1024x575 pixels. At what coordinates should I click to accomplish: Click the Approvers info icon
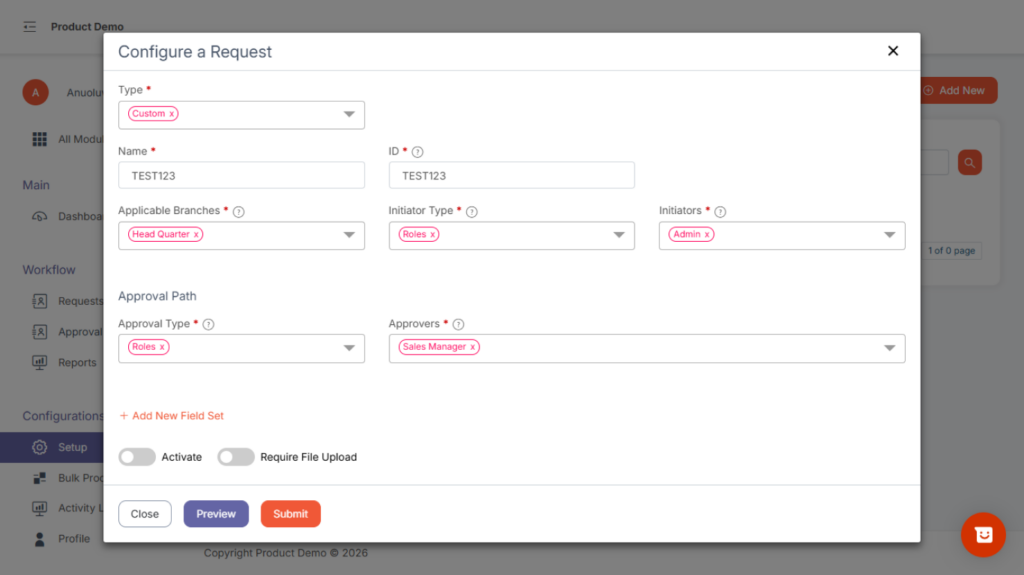458,325
